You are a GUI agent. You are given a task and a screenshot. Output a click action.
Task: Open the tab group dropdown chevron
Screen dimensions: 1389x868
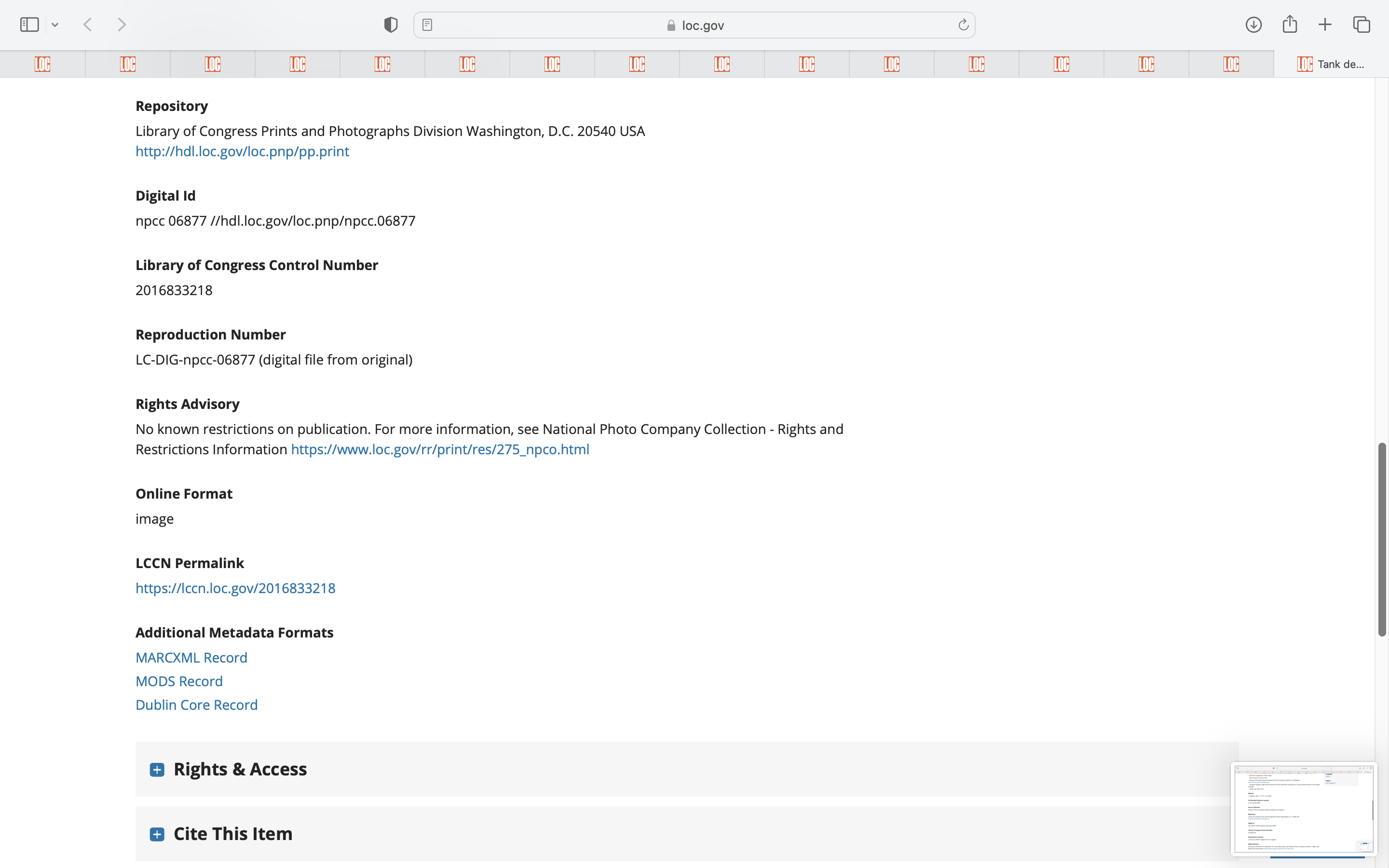pos(55,25)
